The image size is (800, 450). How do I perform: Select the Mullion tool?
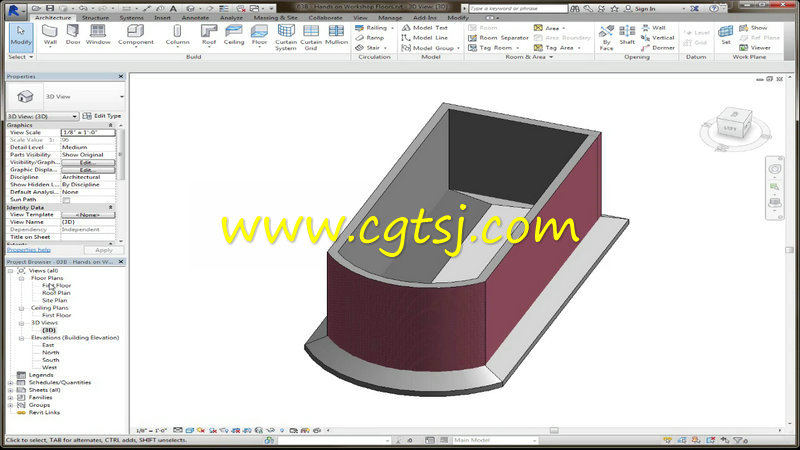(336, 36)
